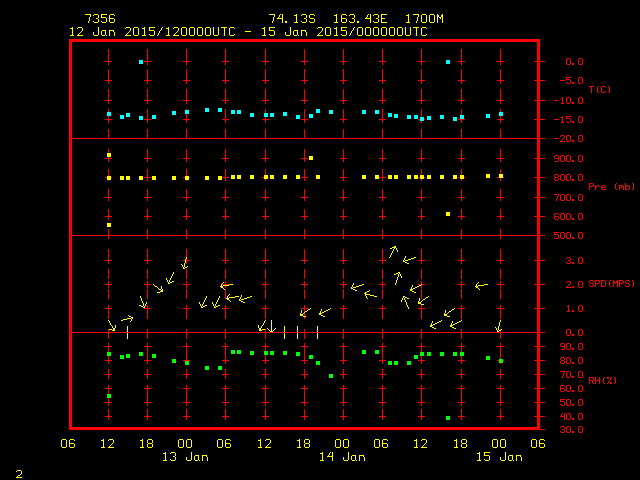
Task: Click the RH(%) humidity axis label
Action: pyautogui.click(x=599, y=381)
